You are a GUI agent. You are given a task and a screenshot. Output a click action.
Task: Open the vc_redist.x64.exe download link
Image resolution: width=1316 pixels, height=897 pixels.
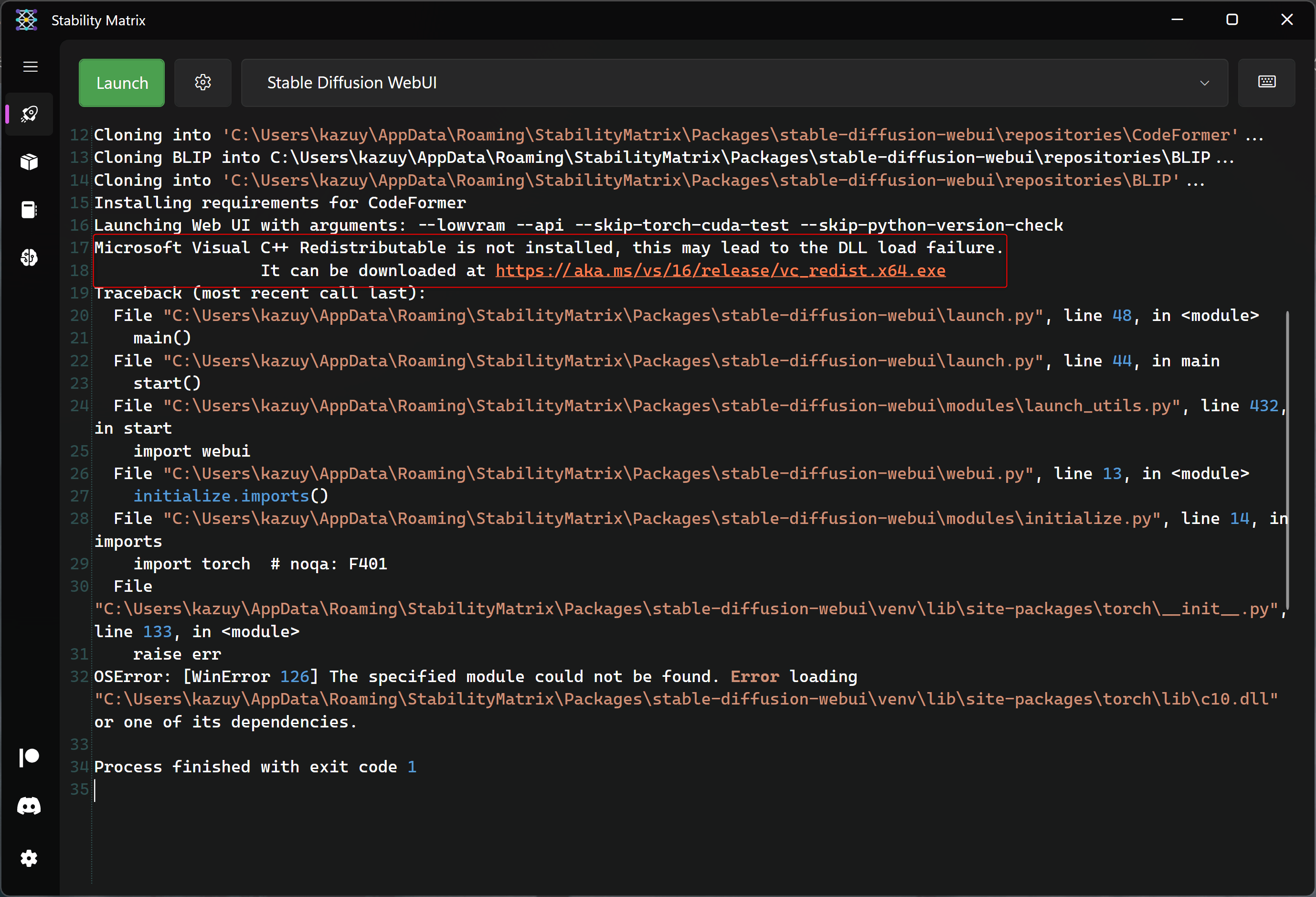tap(720, 271)
